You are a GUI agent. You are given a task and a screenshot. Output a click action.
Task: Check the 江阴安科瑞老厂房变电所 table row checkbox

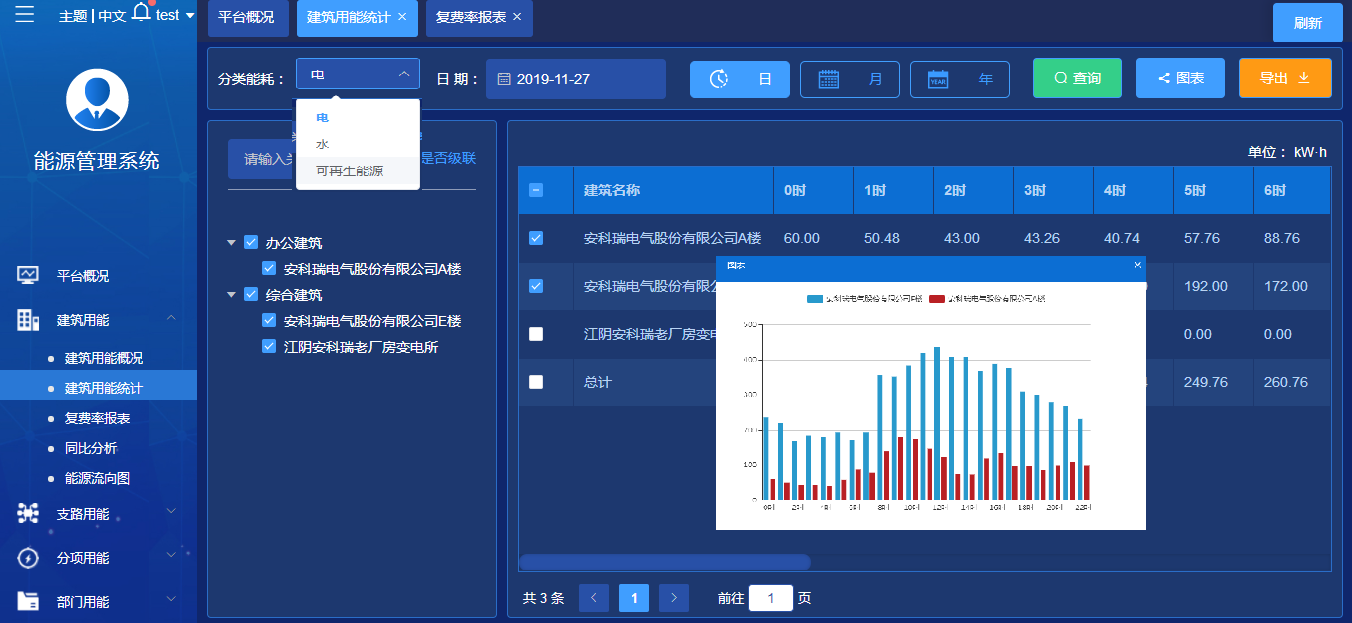click(536, 334)
